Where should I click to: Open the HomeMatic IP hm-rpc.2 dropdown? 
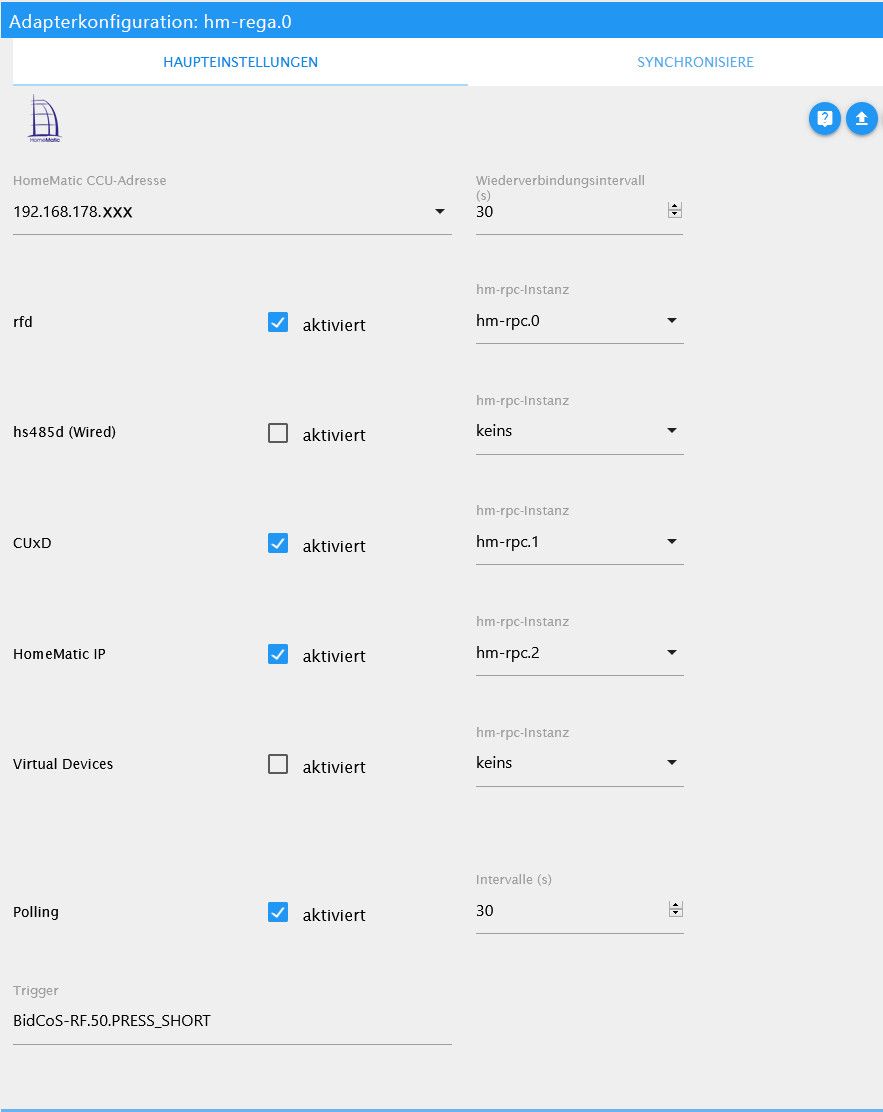(x=579, y=653)
